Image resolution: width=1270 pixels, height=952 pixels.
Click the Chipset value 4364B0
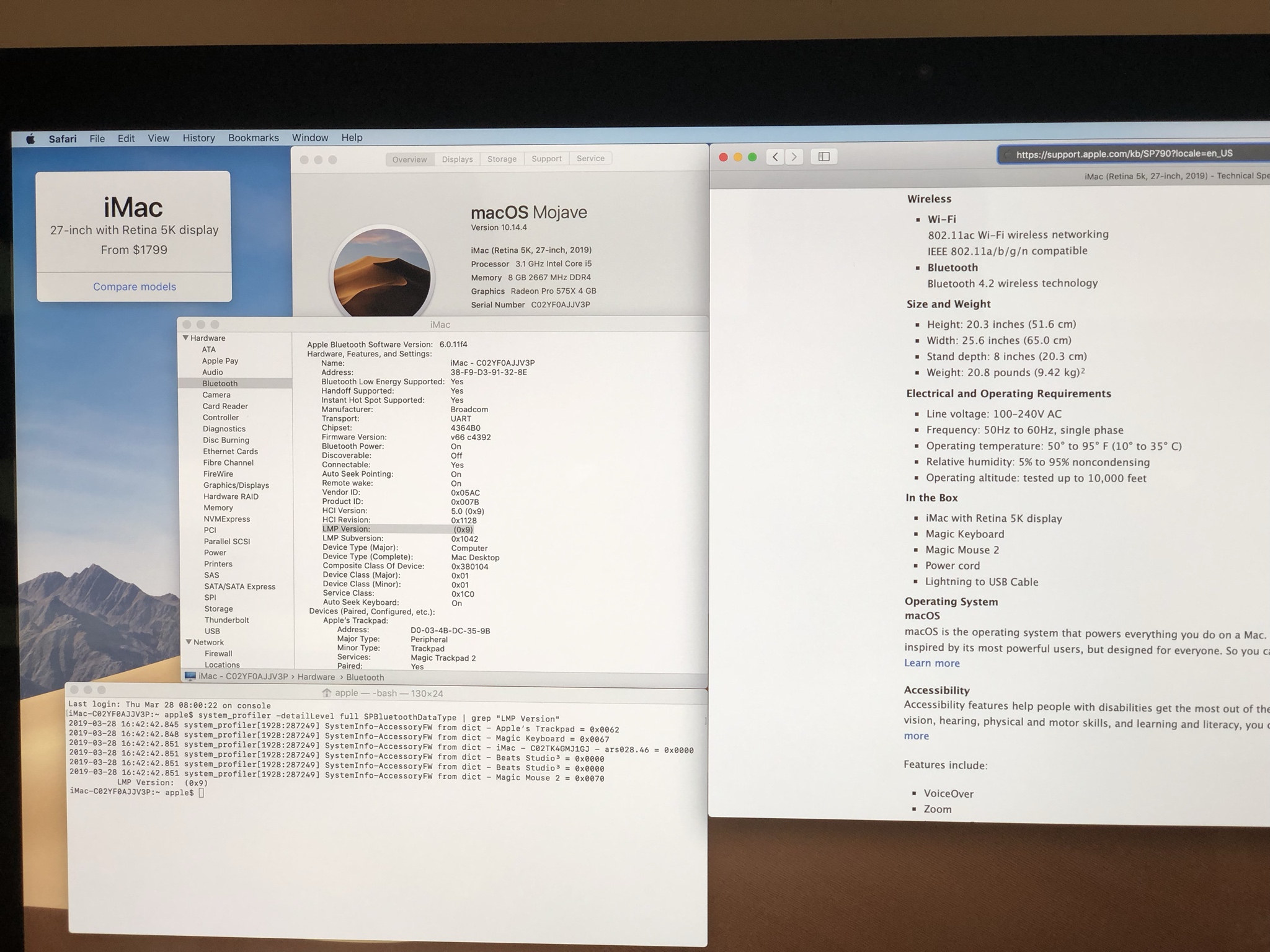tap(465, 428)
